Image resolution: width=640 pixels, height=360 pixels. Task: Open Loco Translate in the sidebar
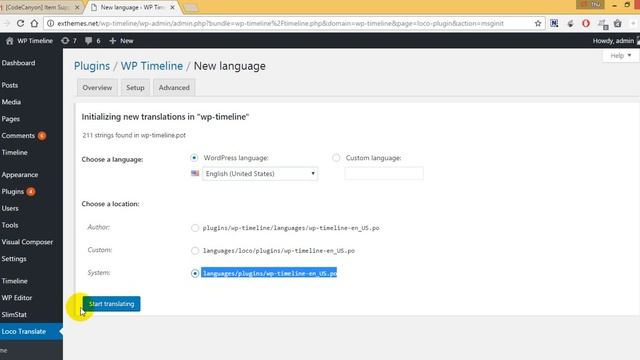point(24,331)
